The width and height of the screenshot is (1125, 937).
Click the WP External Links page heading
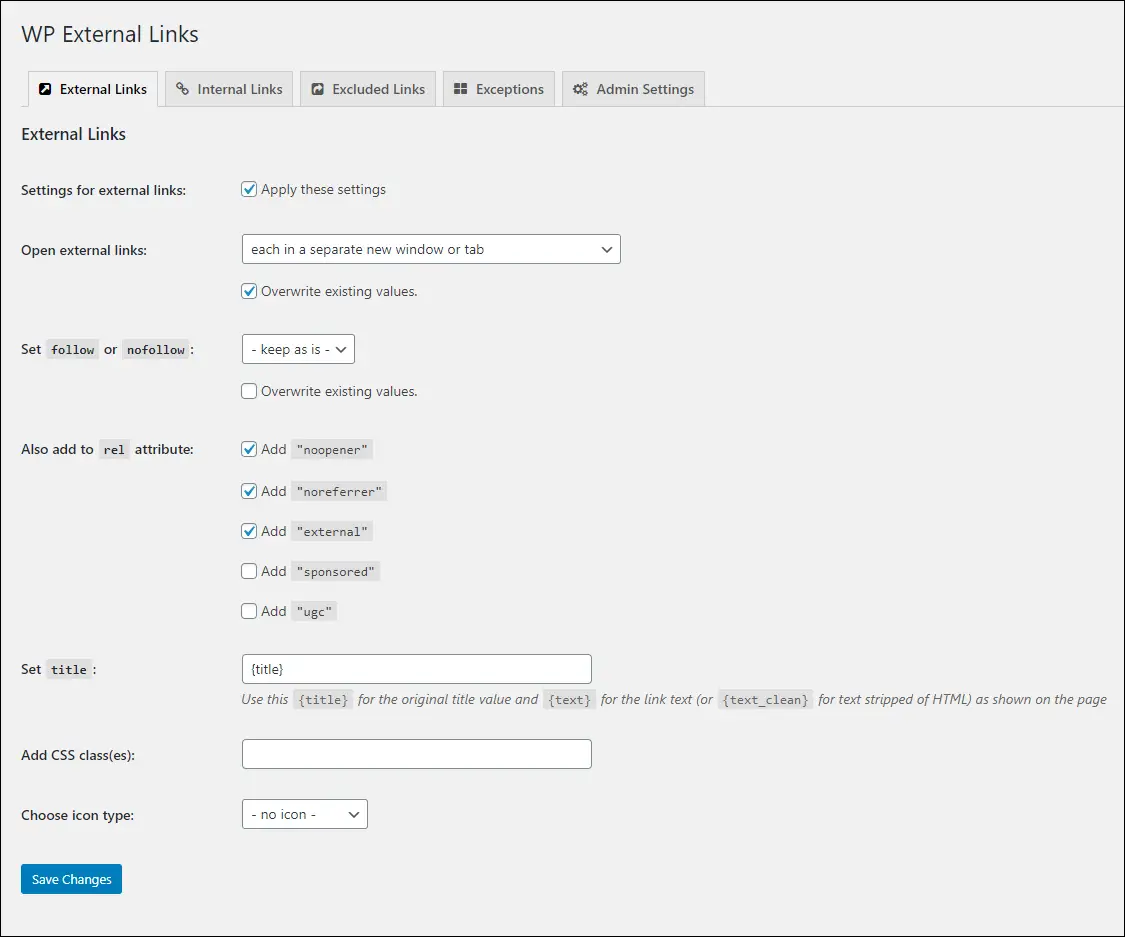[110, 34]
